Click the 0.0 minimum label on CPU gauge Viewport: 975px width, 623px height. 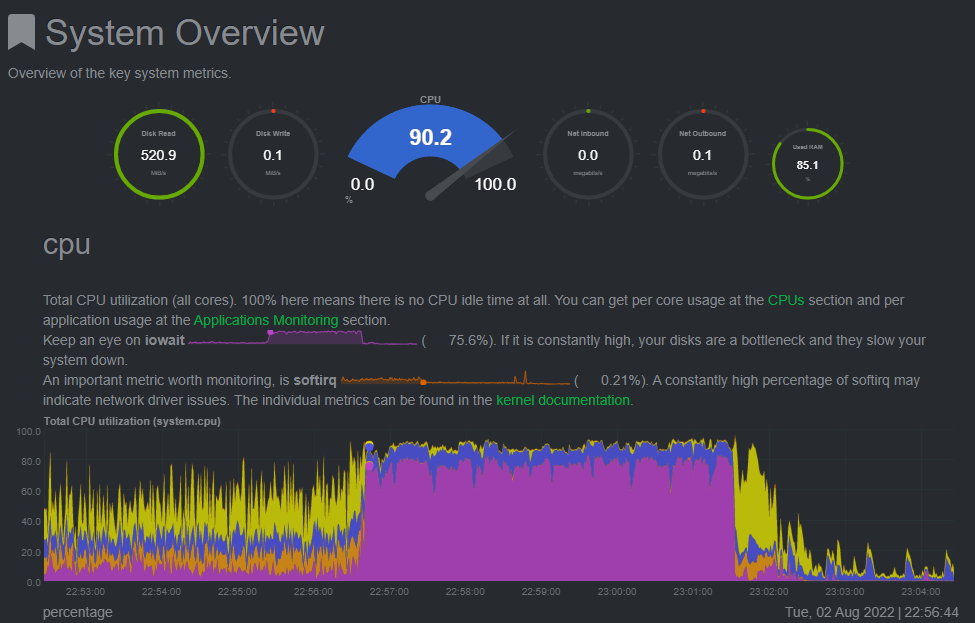362,184
